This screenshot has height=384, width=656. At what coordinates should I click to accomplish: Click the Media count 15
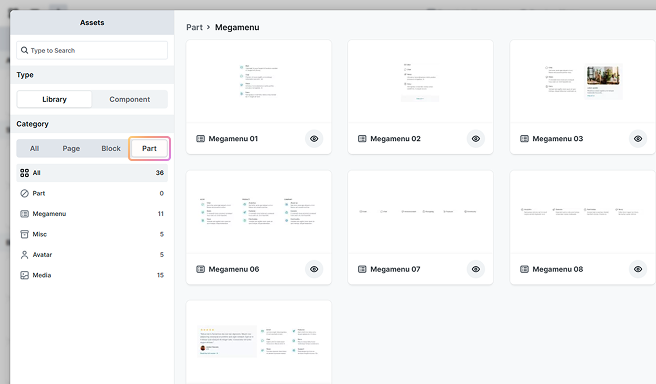click(160, 275)
